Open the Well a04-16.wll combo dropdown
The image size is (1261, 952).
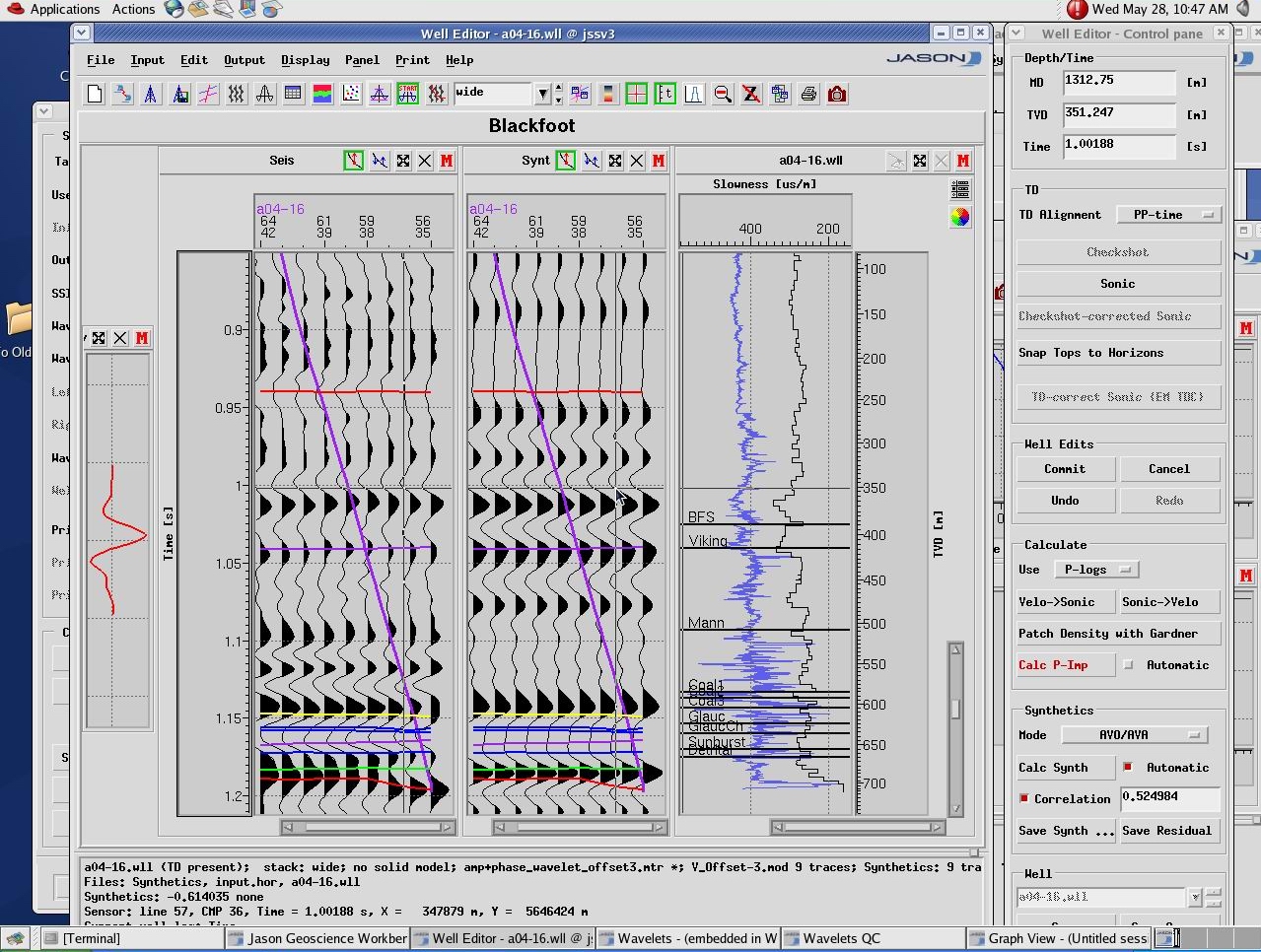click(1195, 897)
